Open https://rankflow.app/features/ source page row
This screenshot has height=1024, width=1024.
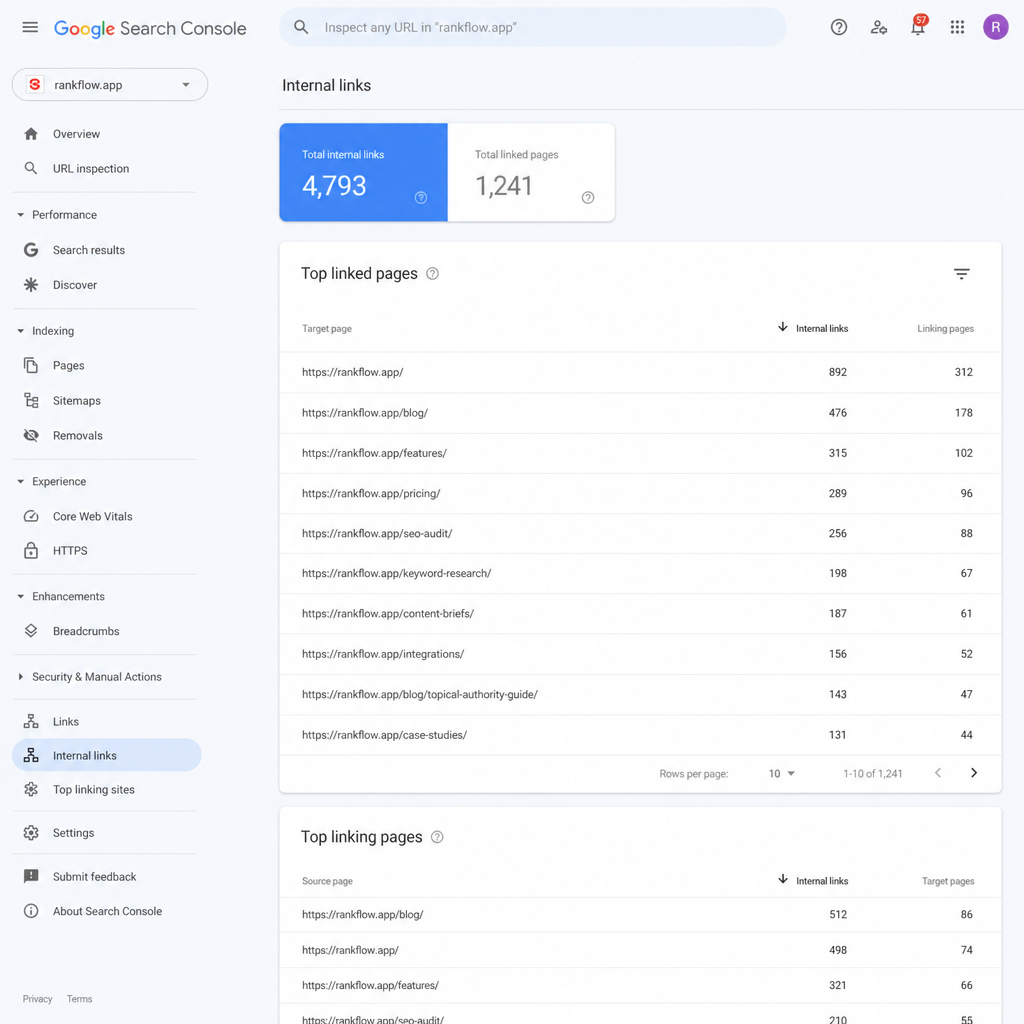coord(640,985)
